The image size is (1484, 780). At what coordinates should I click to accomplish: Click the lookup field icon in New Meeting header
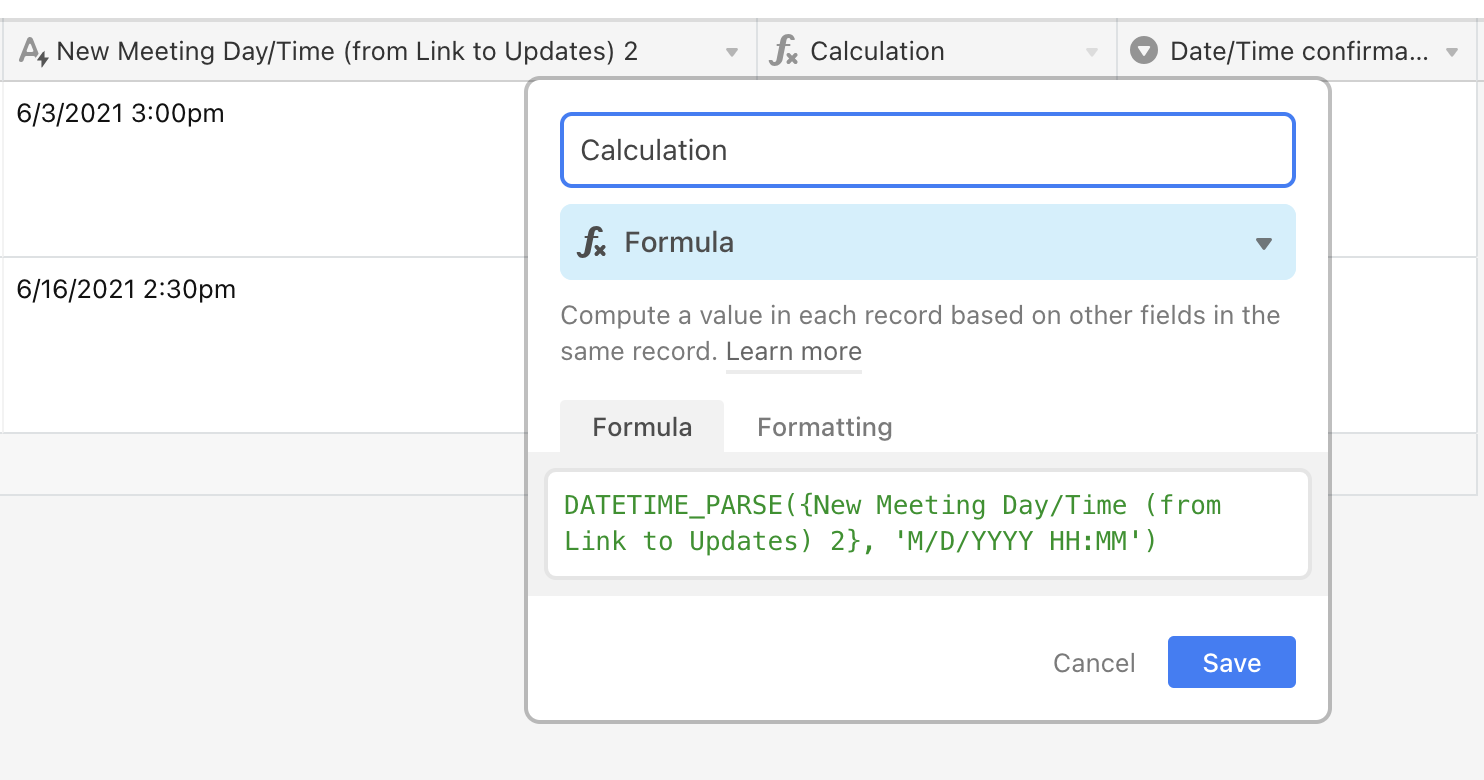(33, 51)
